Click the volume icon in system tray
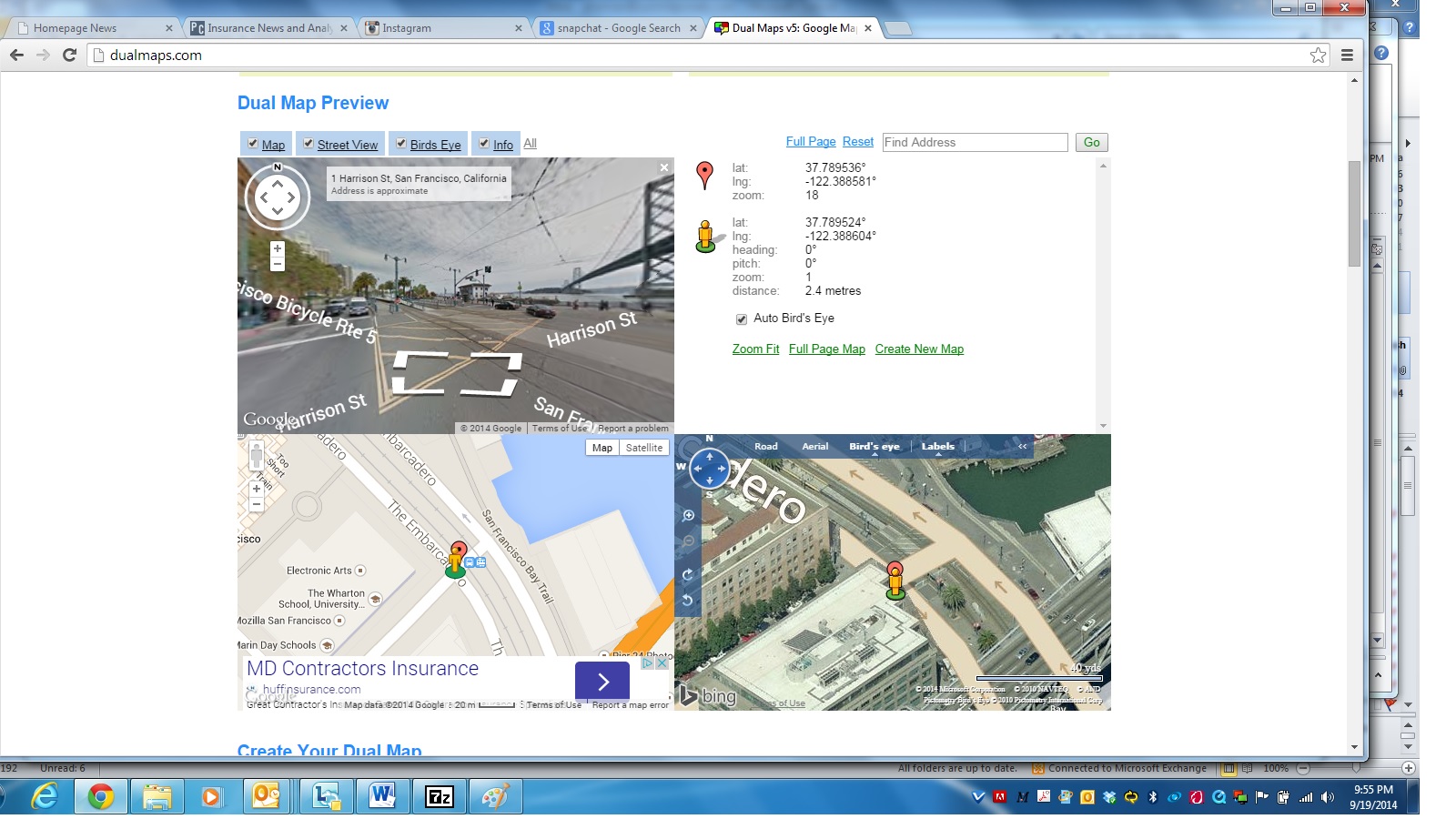The image size is (1456, 819). click(x=1328, y=797)
